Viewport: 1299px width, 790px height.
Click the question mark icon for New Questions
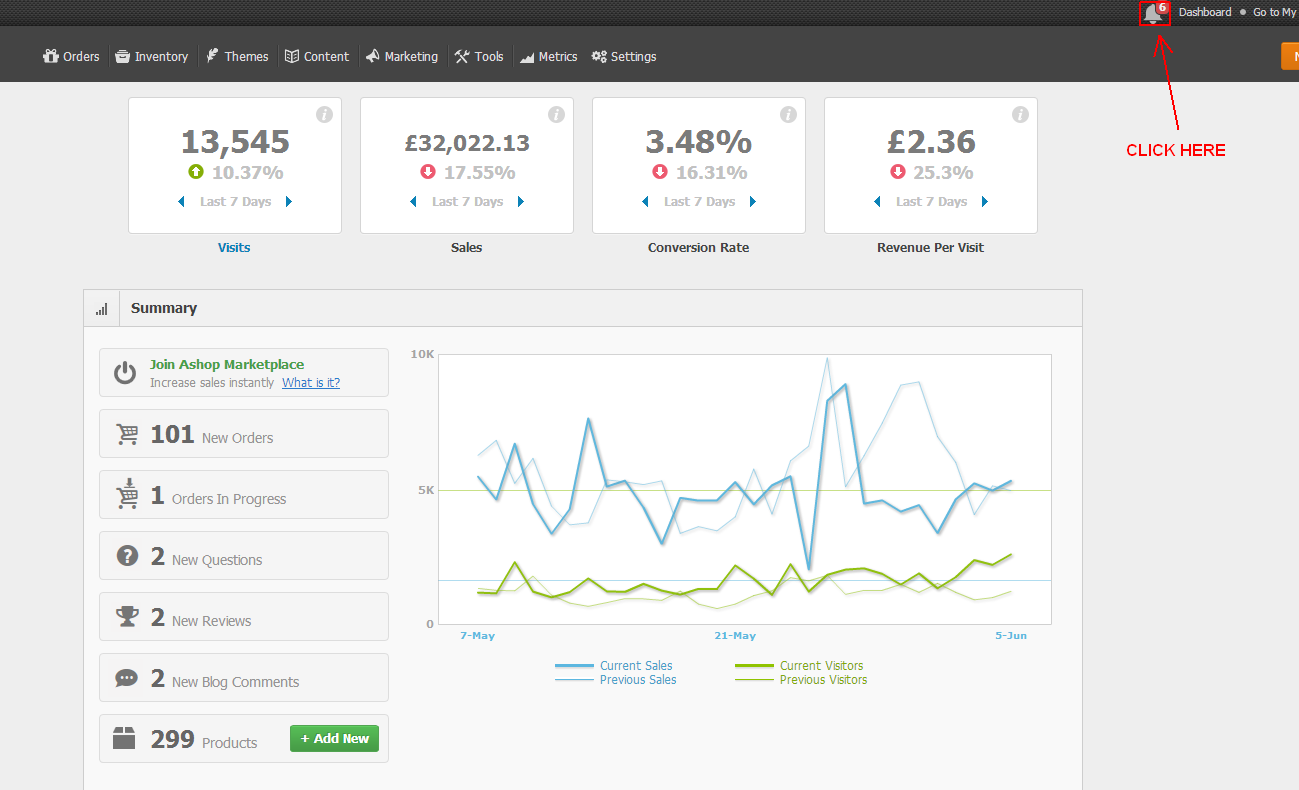[127, 555]
